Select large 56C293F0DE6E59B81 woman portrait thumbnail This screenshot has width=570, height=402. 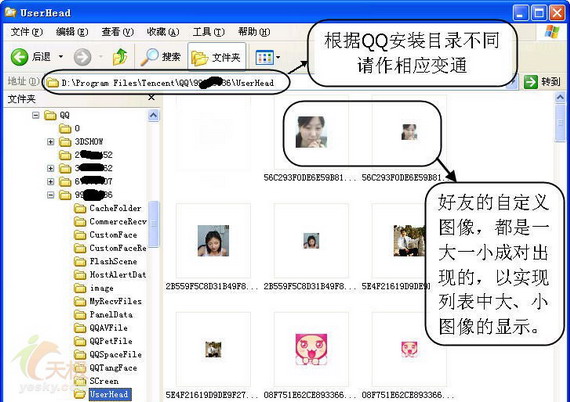311,132
